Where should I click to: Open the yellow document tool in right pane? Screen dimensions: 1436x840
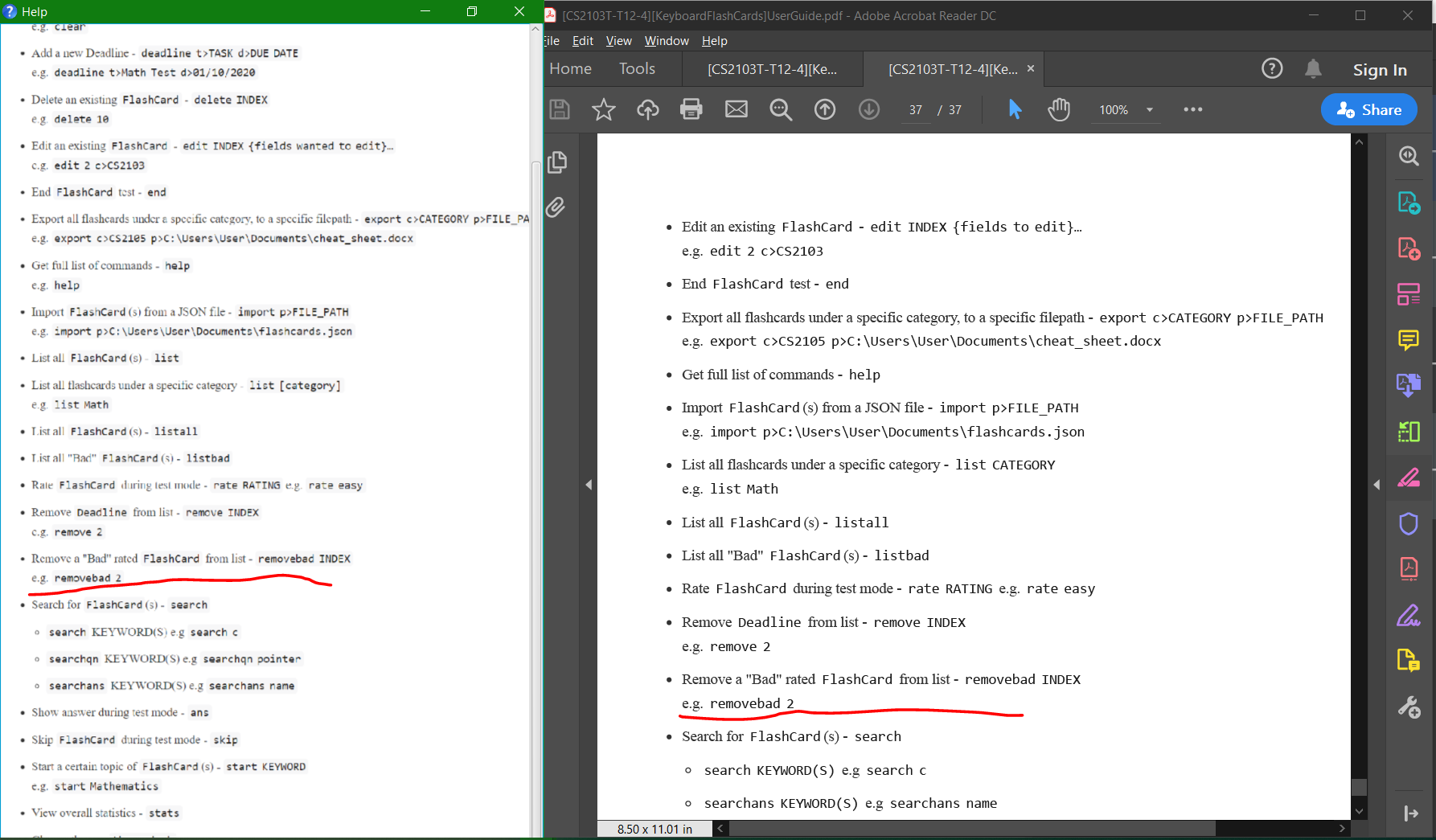point(1409,662)
